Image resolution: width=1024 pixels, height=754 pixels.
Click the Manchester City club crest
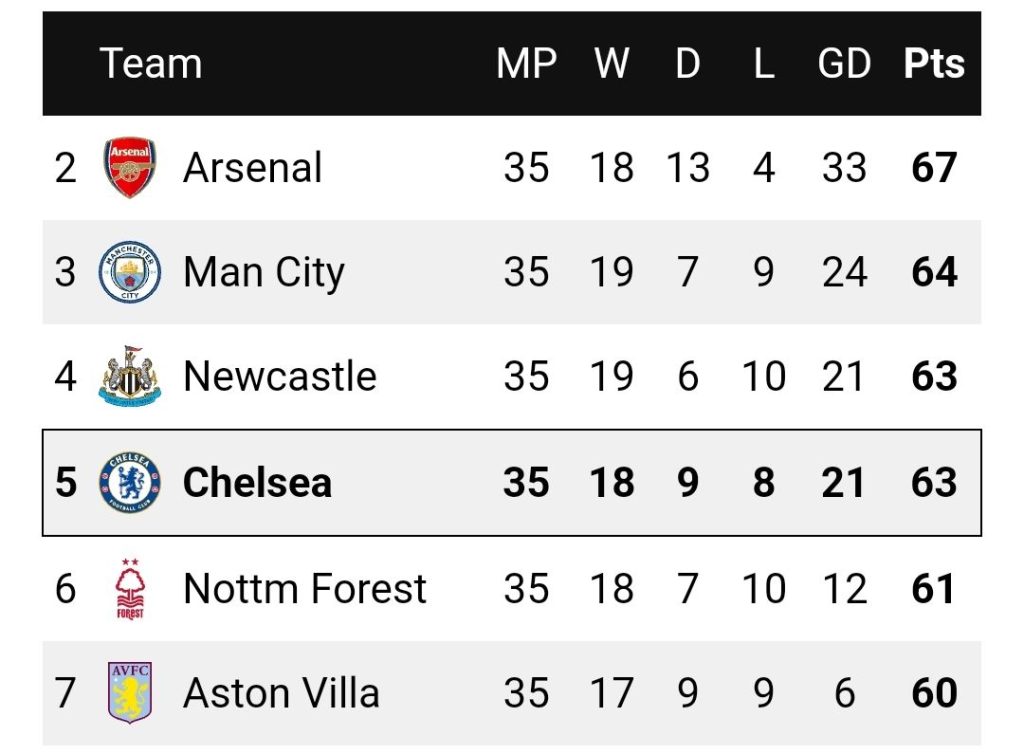[x=130, y=272]
